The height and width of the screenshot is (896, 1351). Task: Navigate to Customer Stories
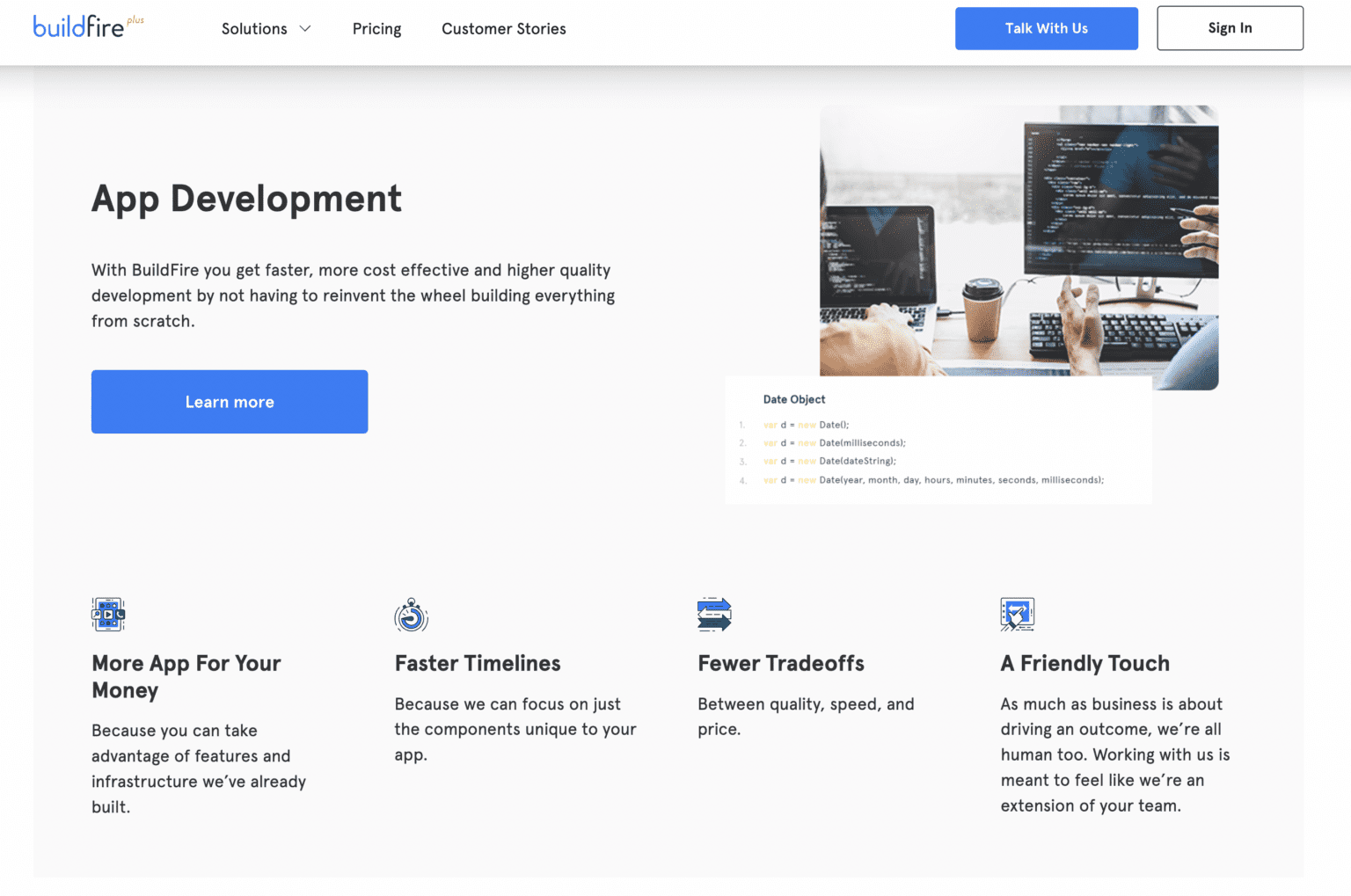[x=503, y=28]
